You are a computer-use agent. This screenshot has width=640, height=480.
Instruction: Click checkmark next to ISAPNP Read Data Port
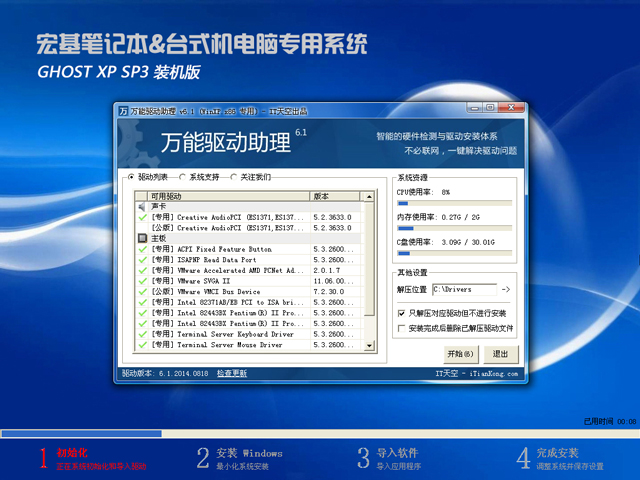(x=143, y=260)
